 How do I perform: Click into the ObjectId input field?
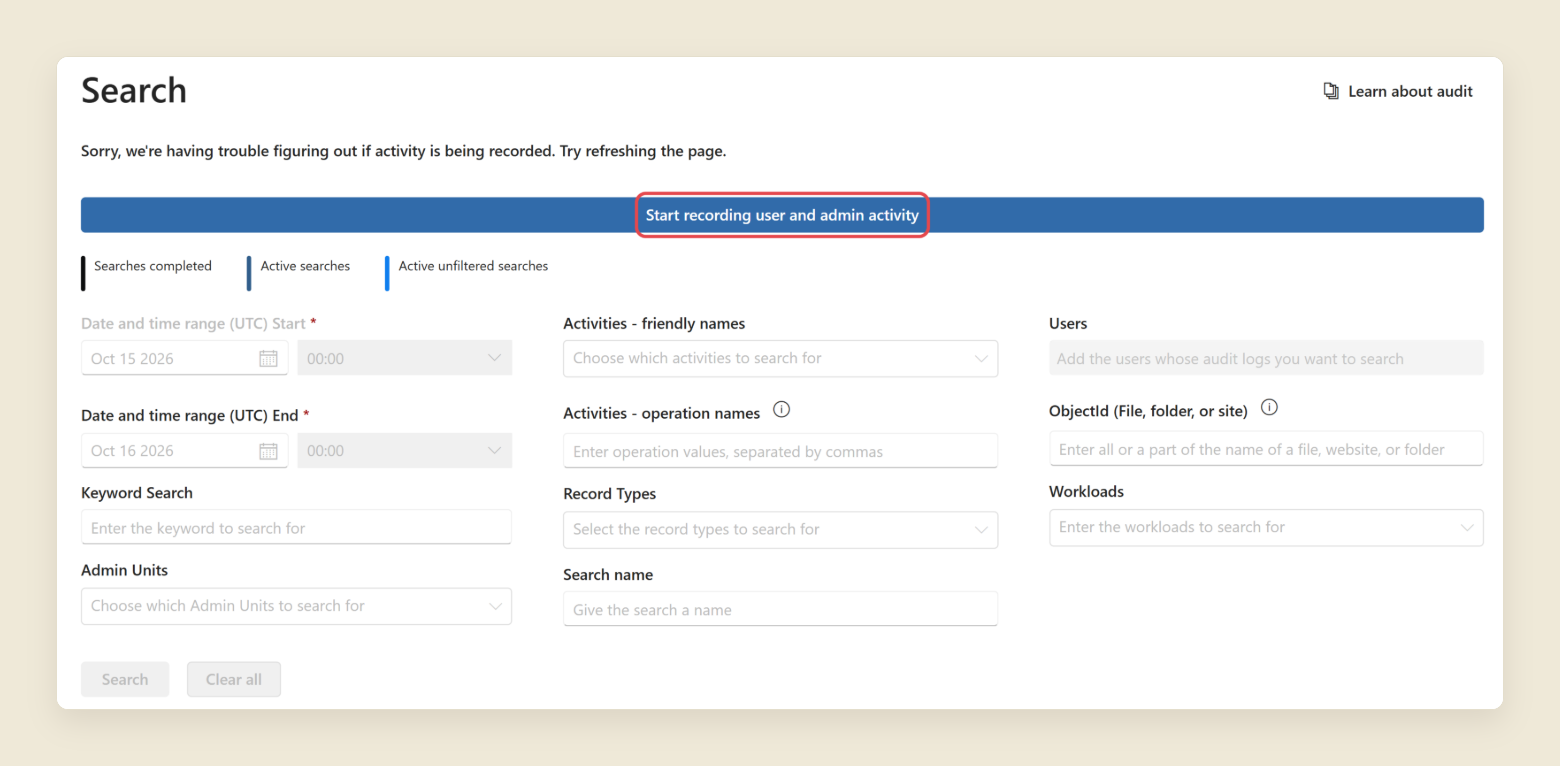pos(1266,449)
